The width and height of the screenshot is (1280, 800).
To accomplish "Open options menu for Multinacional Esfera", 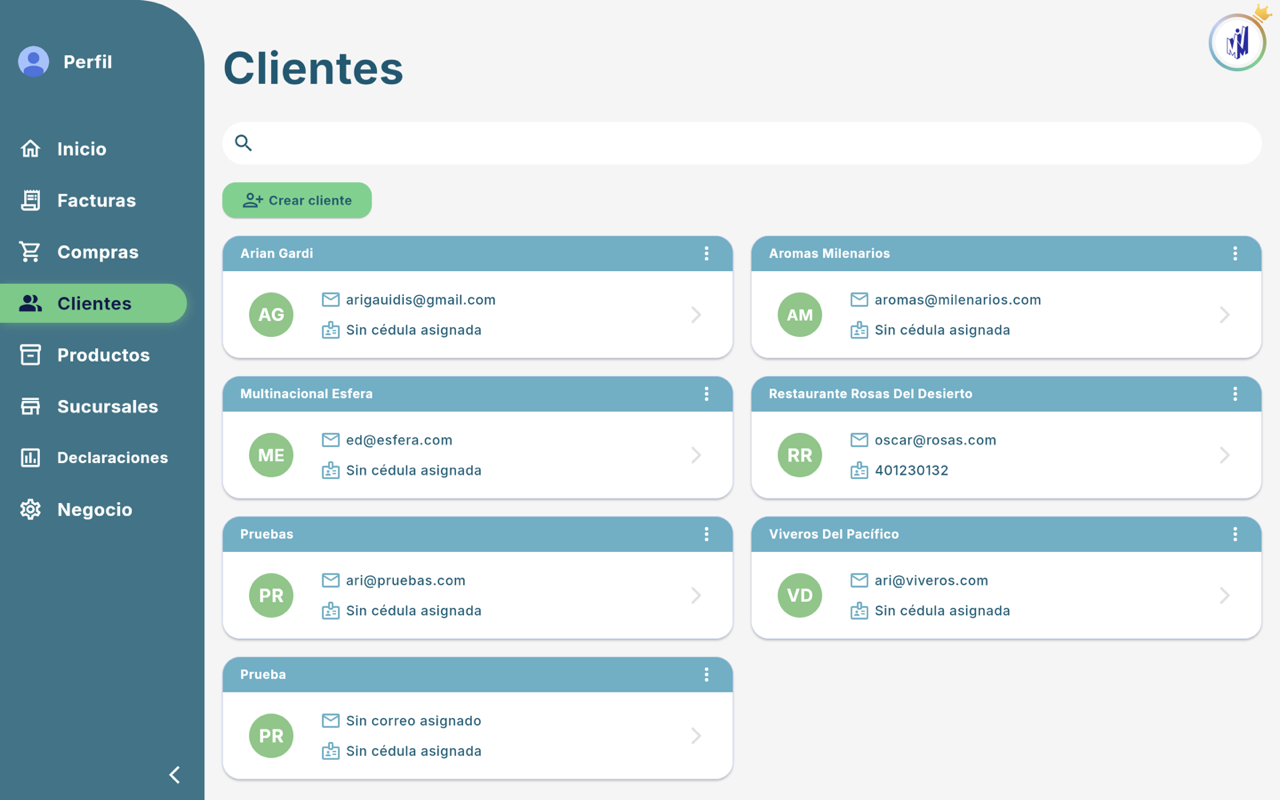I will [706, 394].
